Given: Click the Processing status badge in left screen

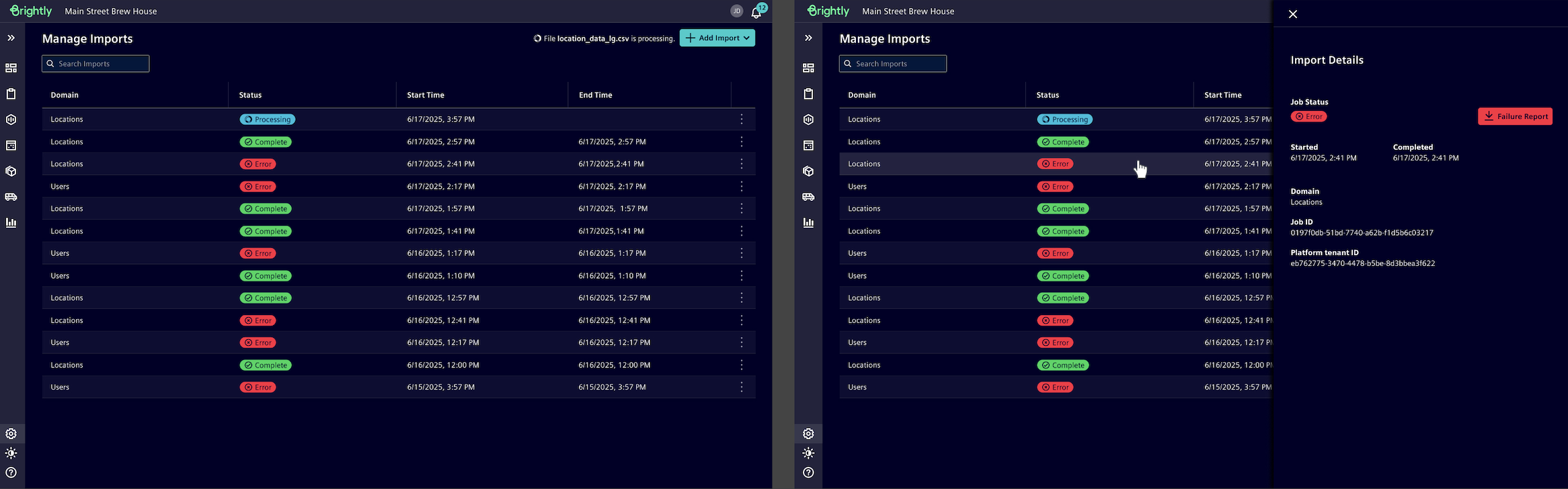Looking at the screenshot, I should point(268,120).
